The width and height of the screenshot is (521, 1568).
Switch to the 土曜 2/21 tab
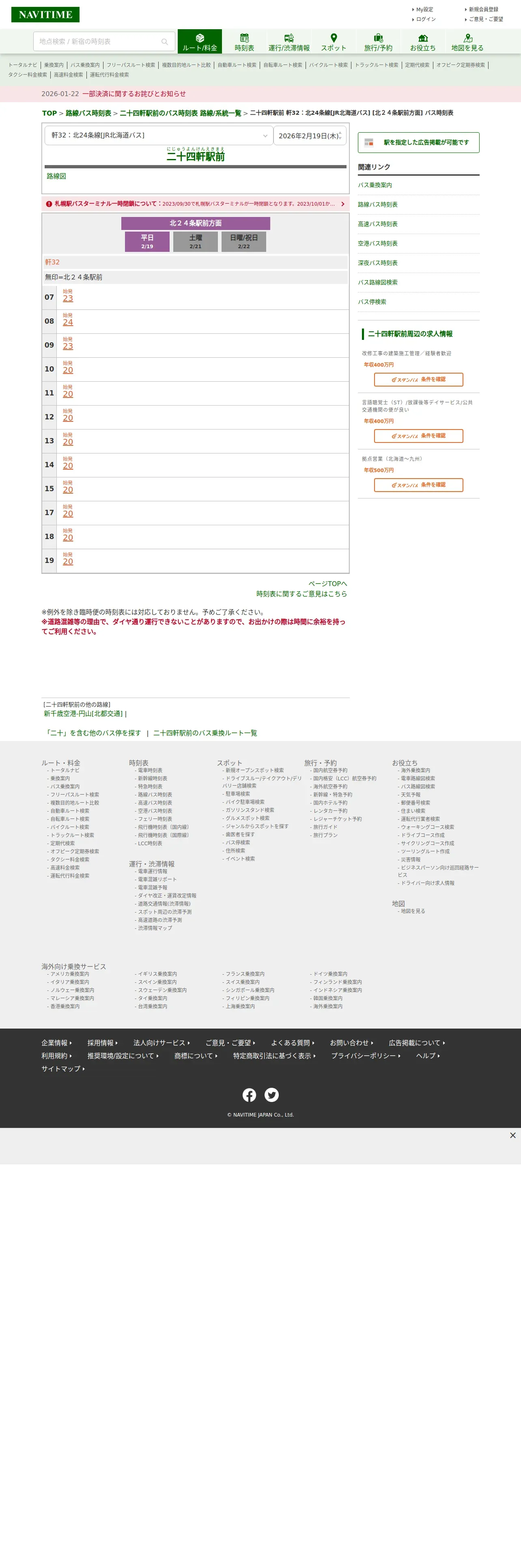click(x=196, y=242)
